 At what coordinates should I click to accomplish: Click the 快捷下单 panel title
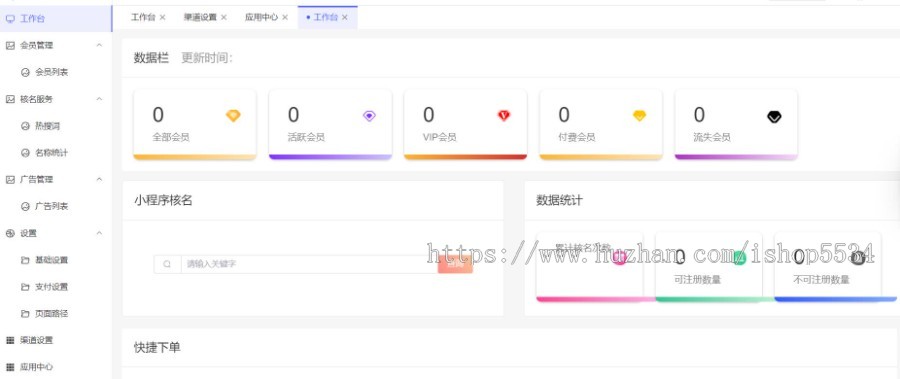[157, 347]
